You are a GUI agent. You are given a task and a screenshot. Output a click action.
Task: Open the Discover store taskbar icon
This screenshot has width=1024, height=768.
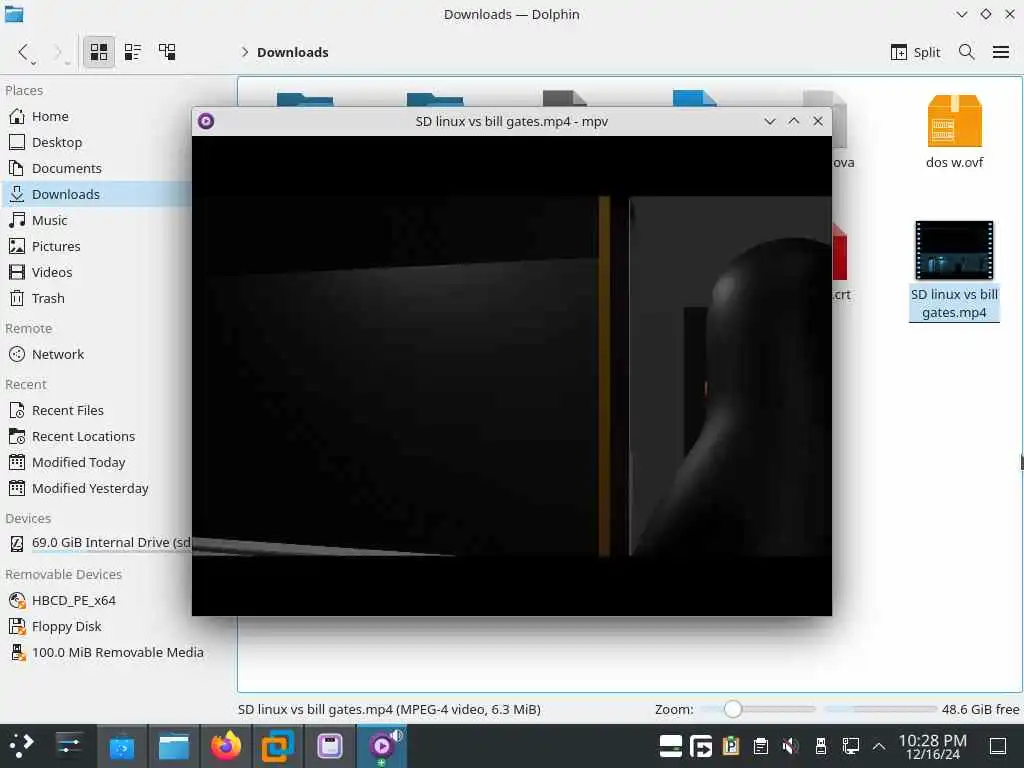coord(121,746)
